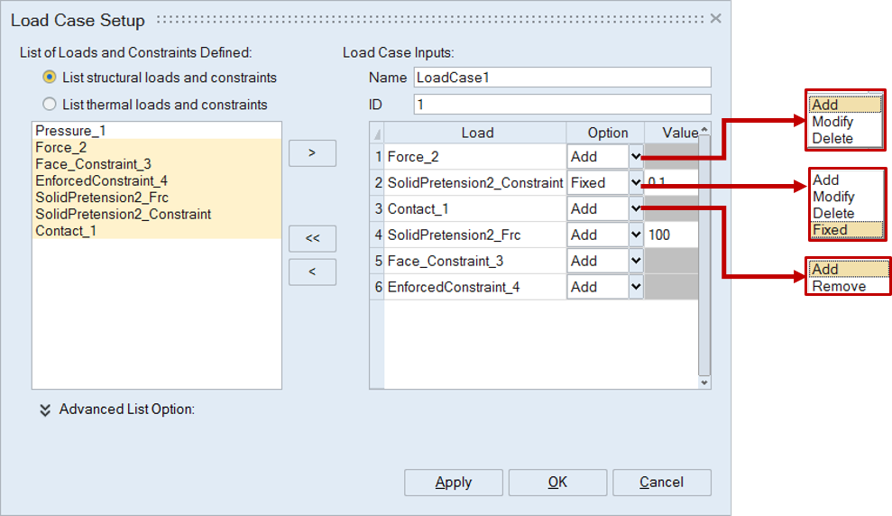
Task: Open Option dropdown for Contact_1 row
Action: (x=635, y=209)
